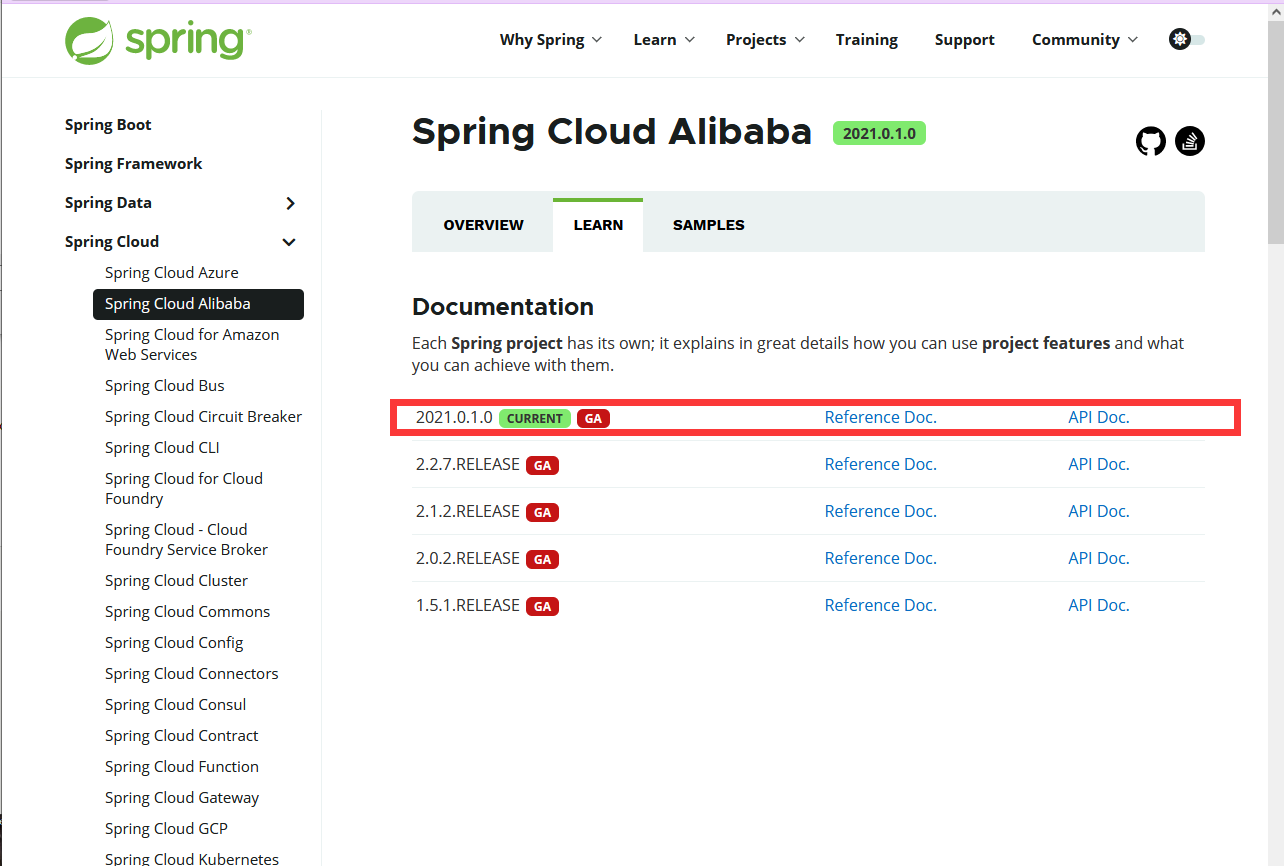Select Spring Cloud for Amazon Web Services

coord(192,345)
